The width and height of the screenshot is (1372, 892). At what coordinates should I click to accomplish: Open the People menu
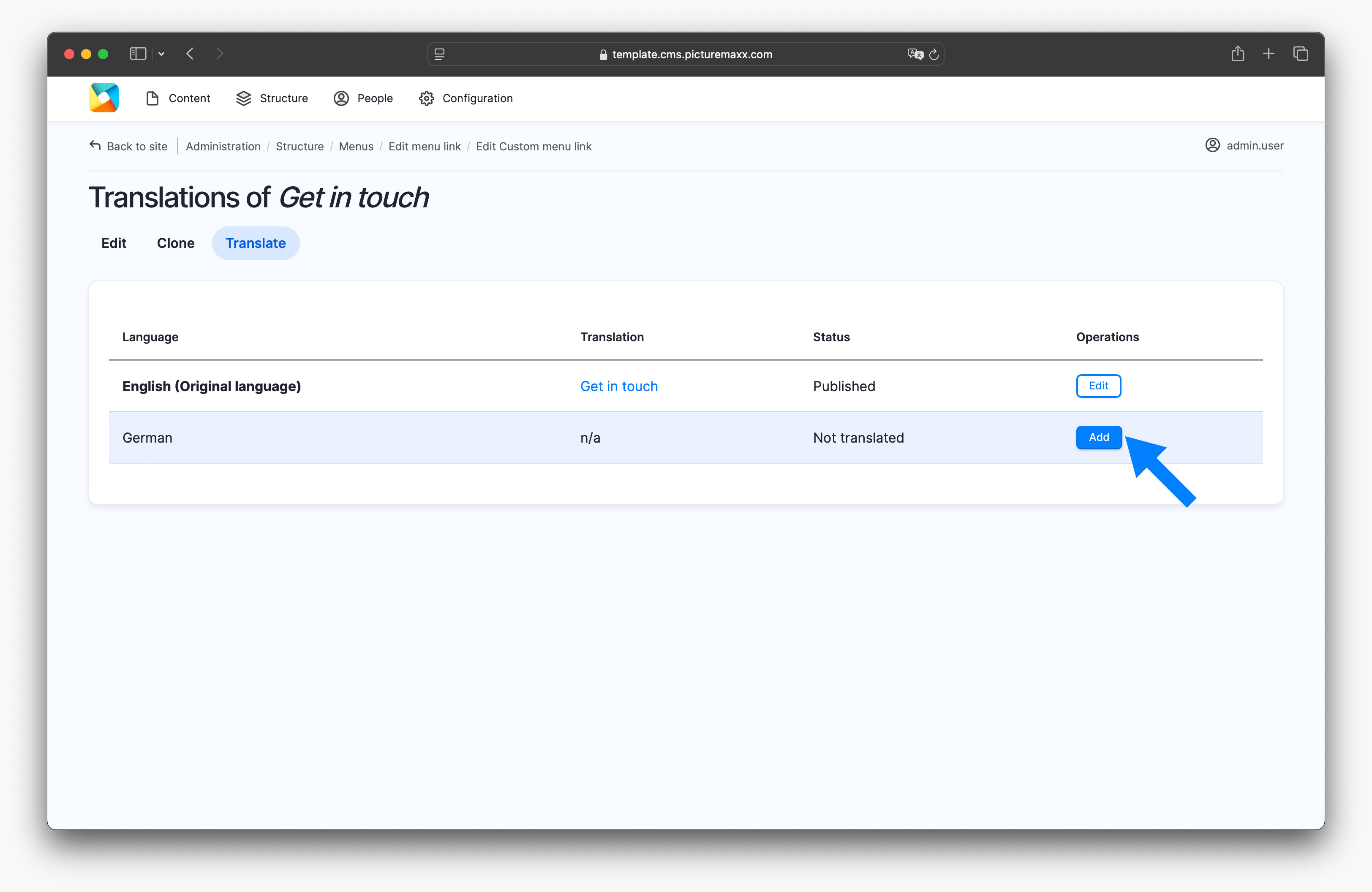click(x=363, y=98)
